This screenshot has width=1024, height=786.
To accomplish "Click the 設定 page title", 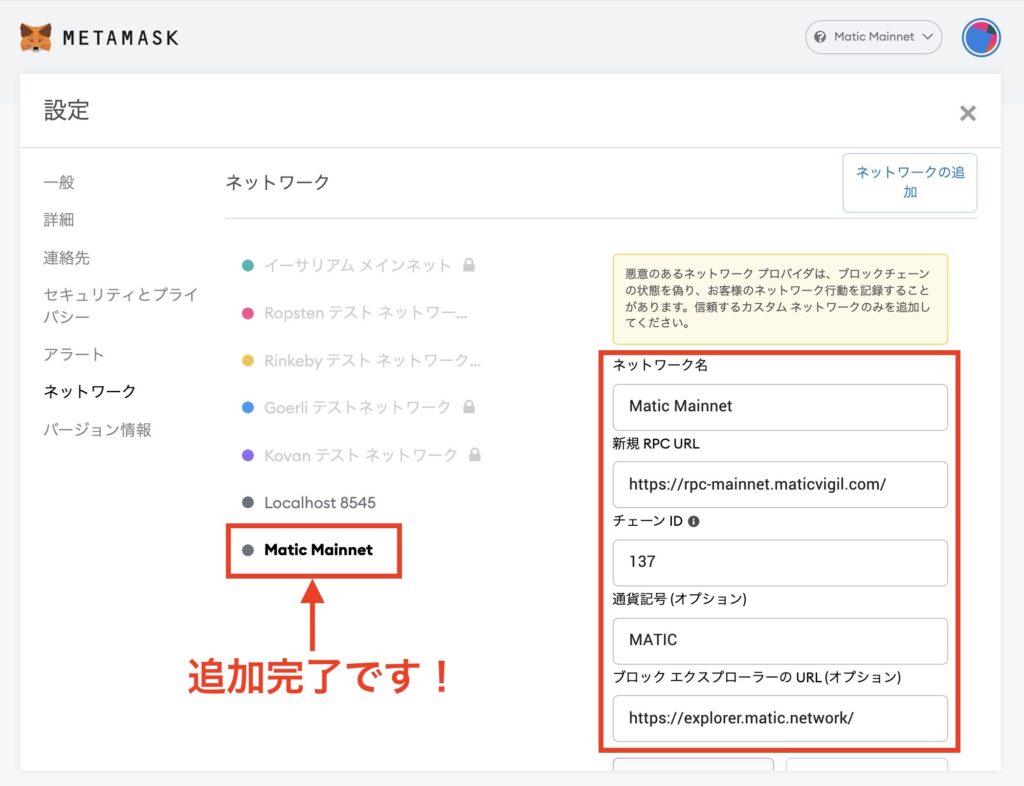I will [67, 110].
